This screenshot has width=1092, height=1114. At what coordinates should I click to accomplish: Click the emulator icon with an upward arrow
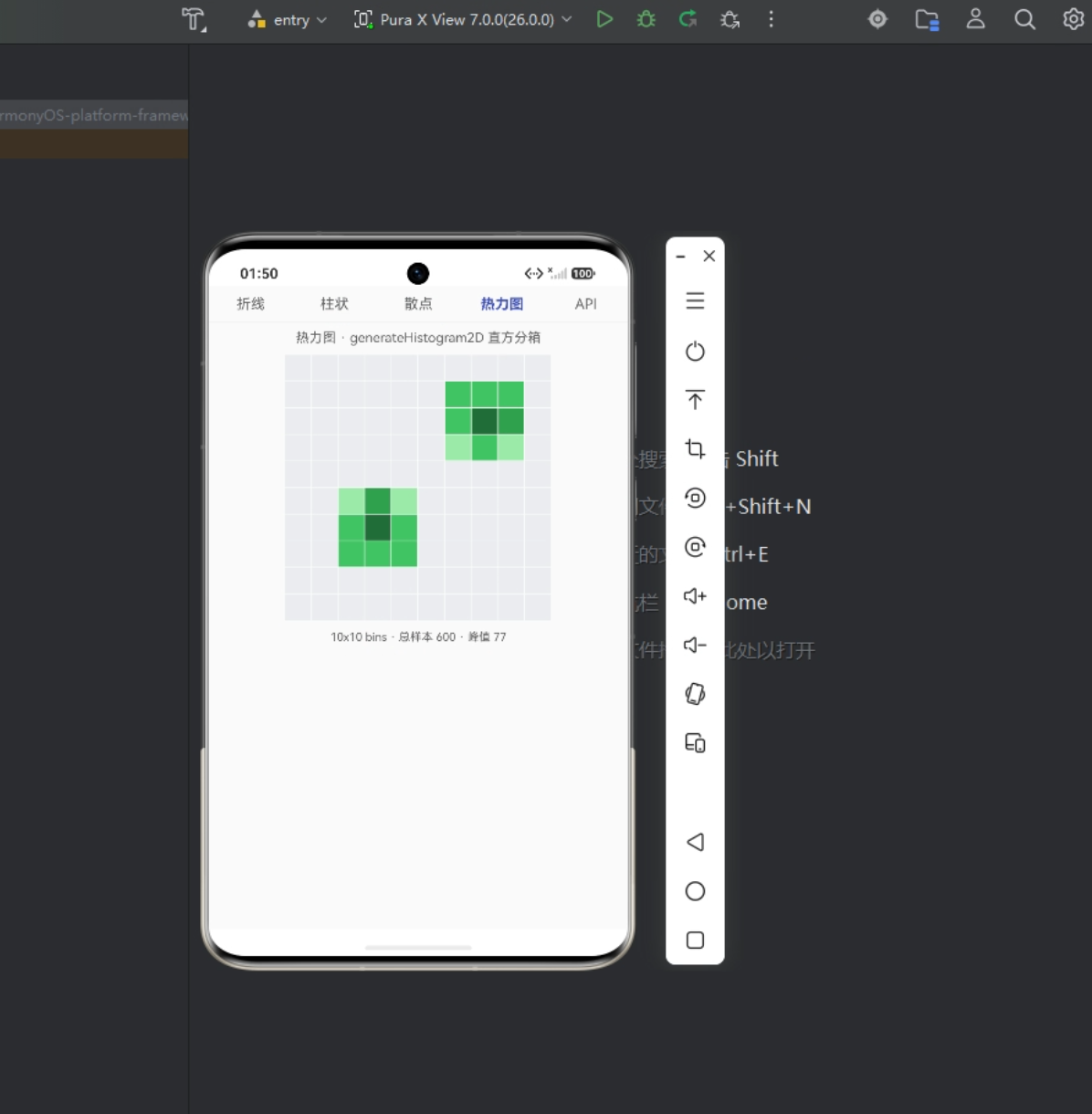[x=695, y=400]
